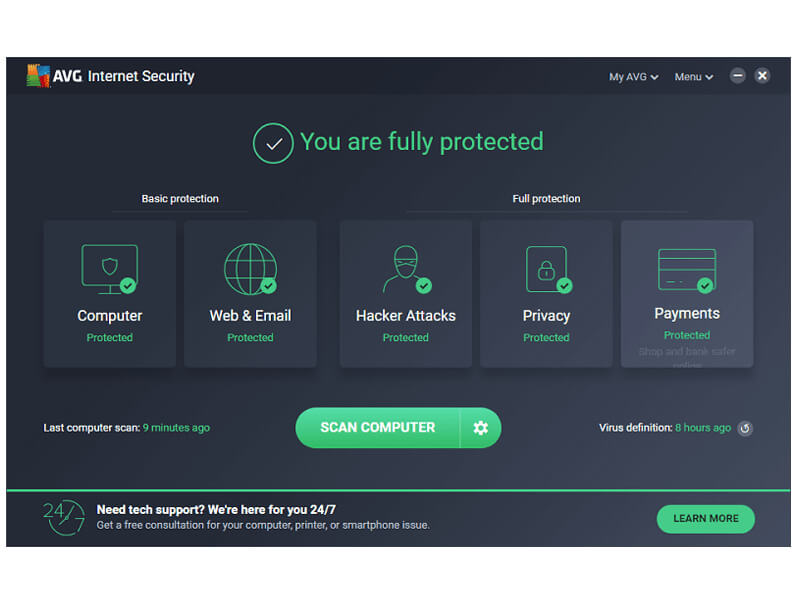Open scan settings gear icon

[481, 428]
